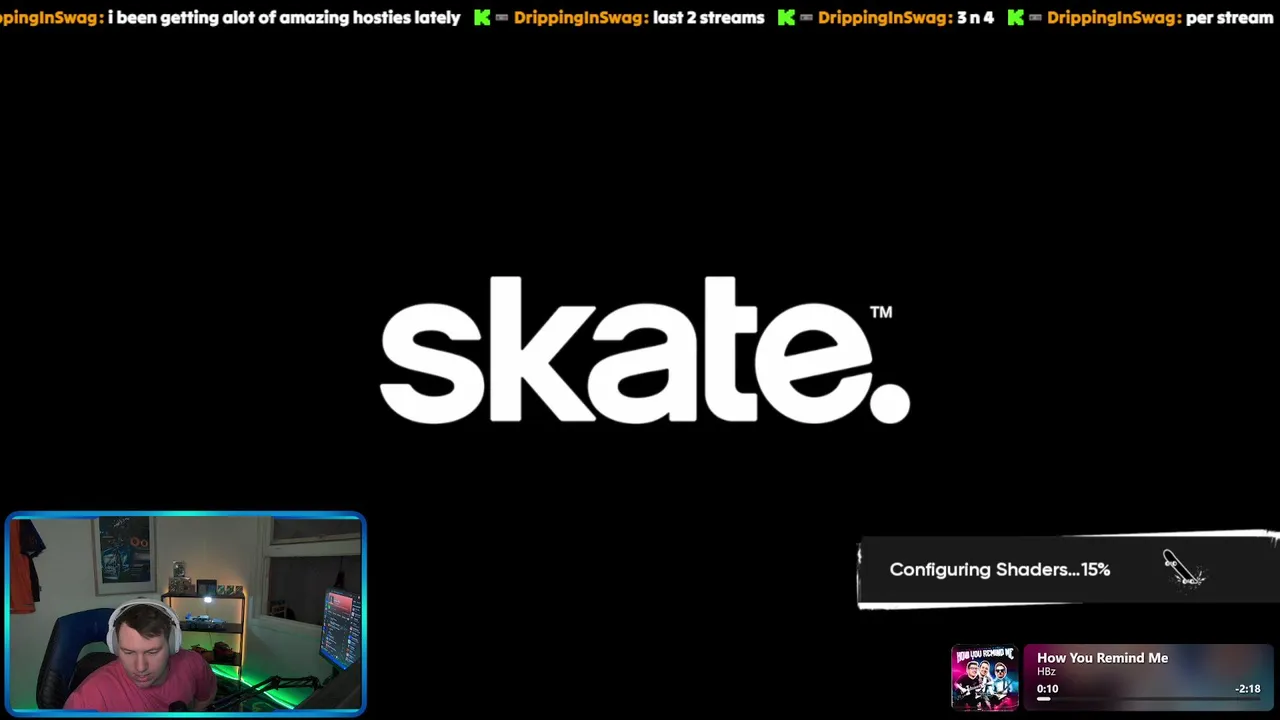
Task: Click the green Kick icon before 'last 2 streams'
Action: tap(482, 17)
